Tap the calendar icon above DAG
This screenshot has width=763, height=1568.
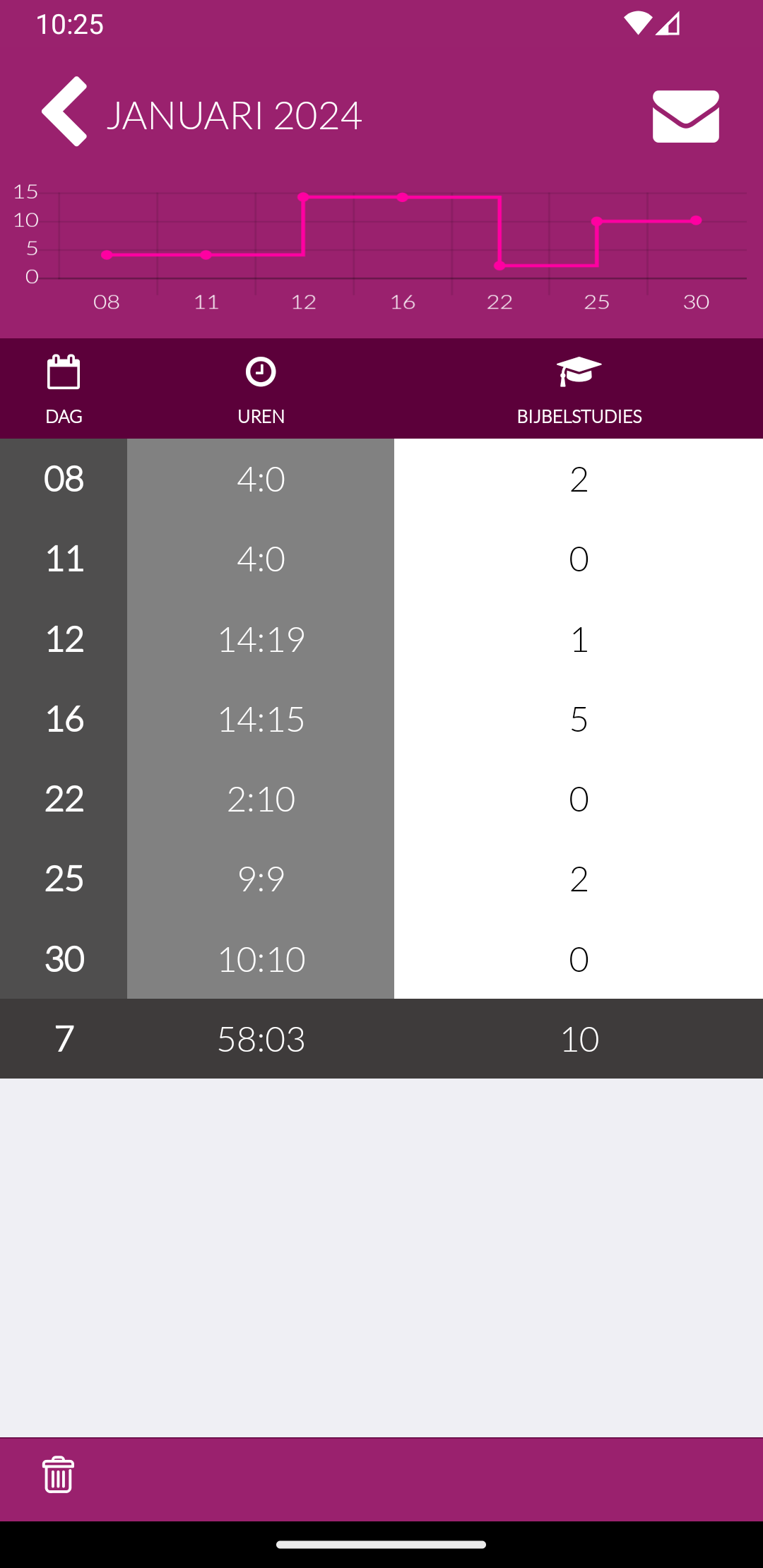click(64, 372)
